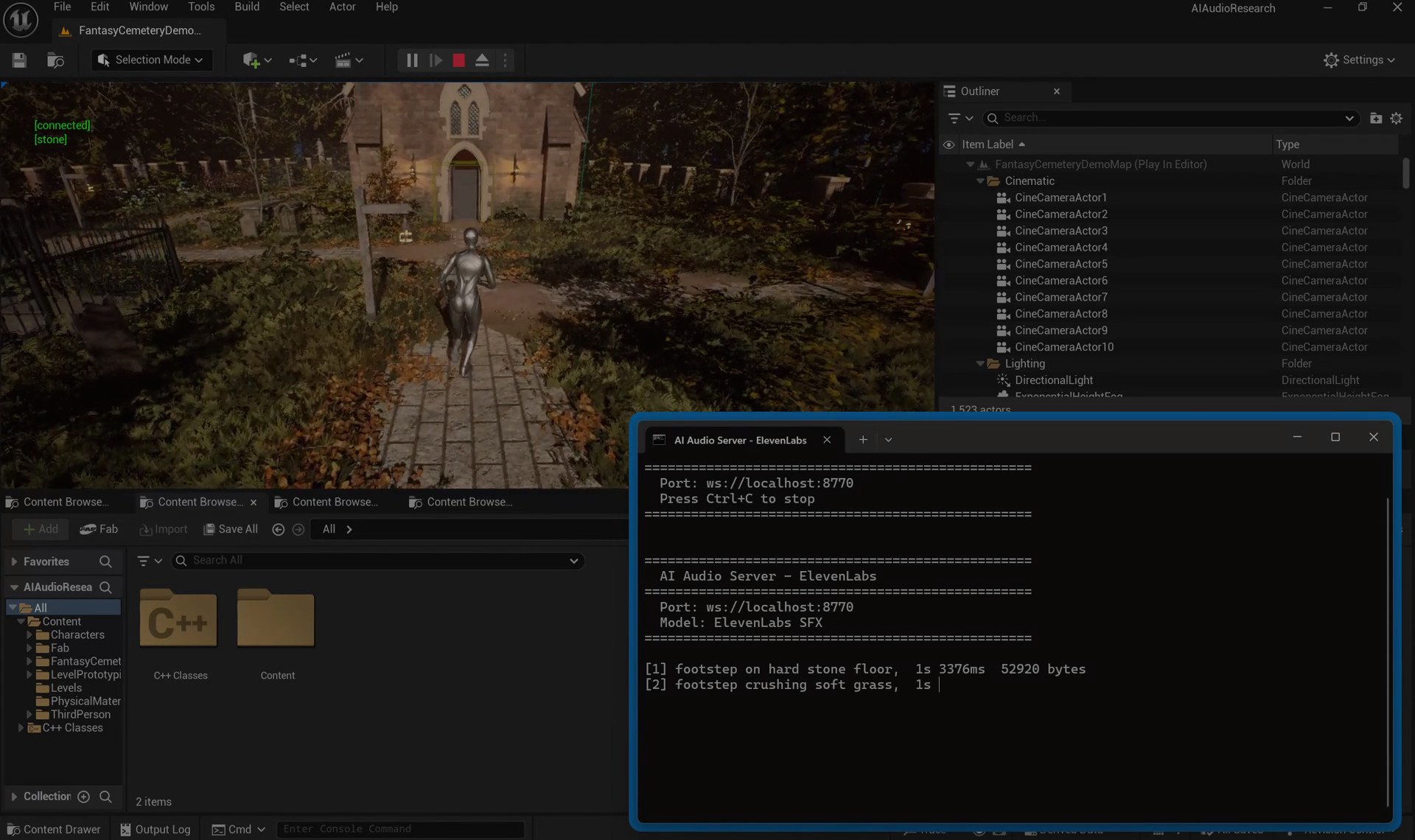Close the Outliner panel tab

(x=1057, y=91)
